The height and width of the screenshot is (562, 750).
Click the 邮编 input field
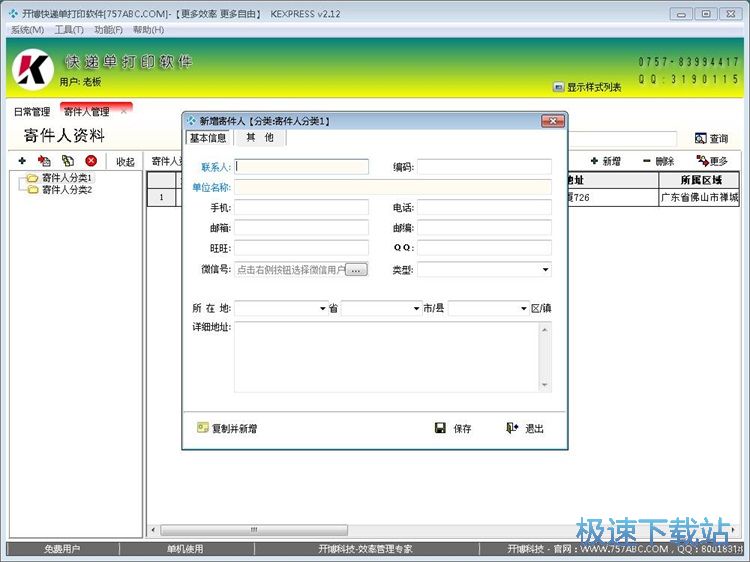(x=484, y=228)
